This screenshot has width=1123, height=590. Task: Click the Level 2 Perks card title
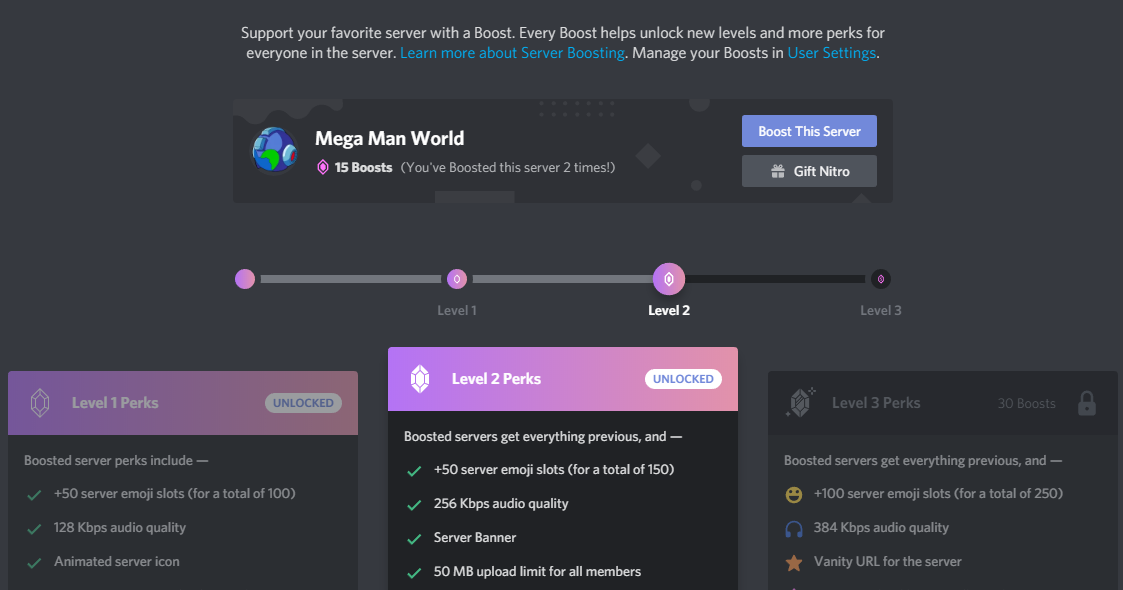click(496, 379)
